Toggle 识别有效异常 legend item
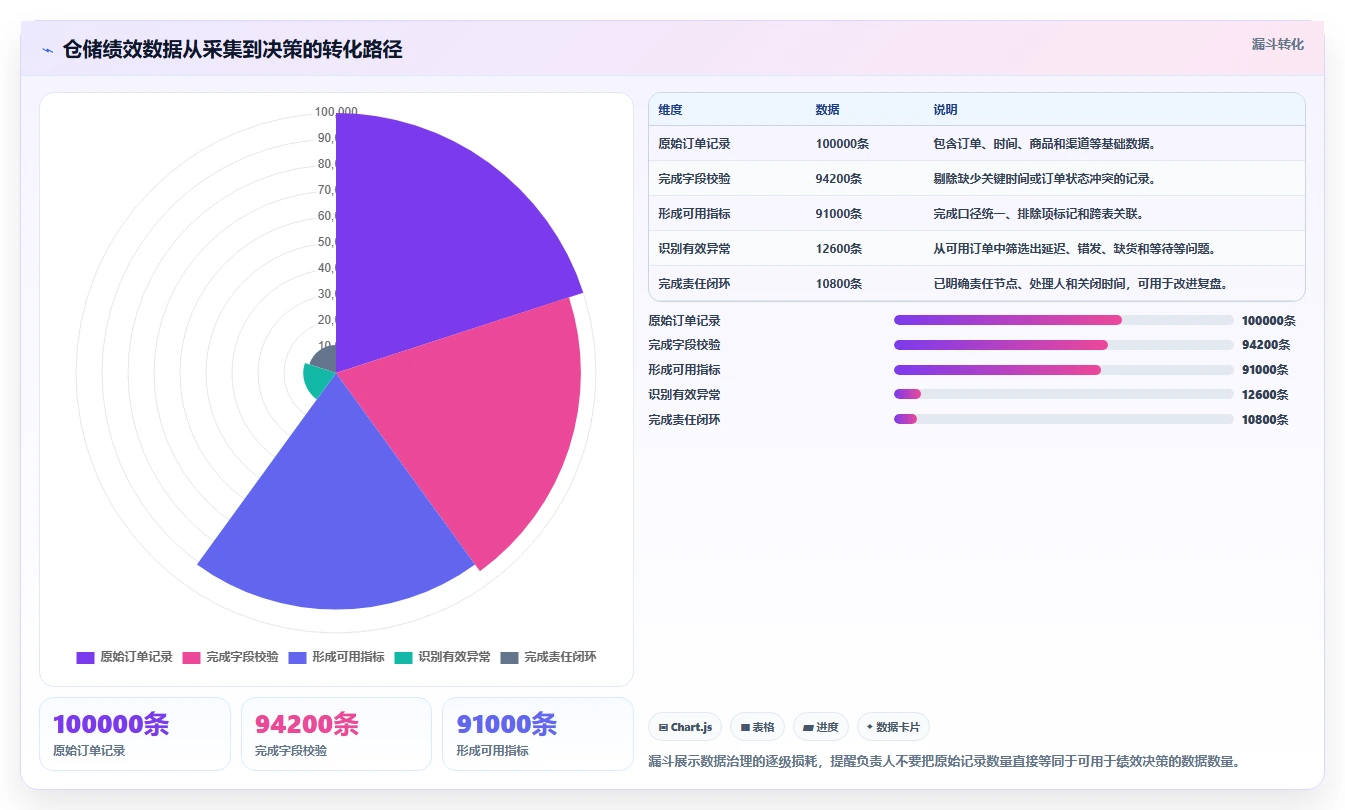Image resolution: width=1345 pixels, height=810 pixels. 442,657
